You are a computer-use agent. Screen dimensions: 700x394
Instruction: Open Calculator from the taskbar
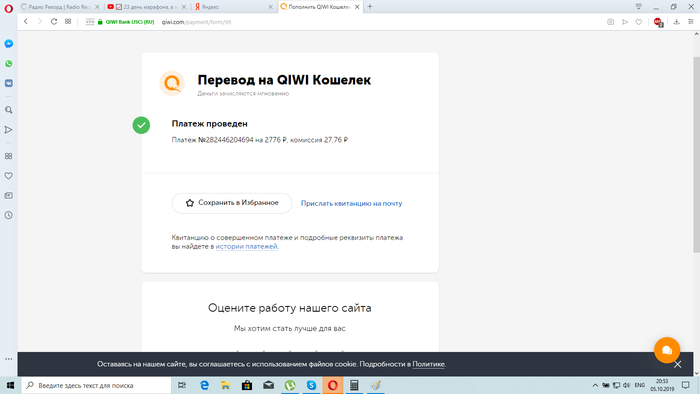[x=354, y=385]
